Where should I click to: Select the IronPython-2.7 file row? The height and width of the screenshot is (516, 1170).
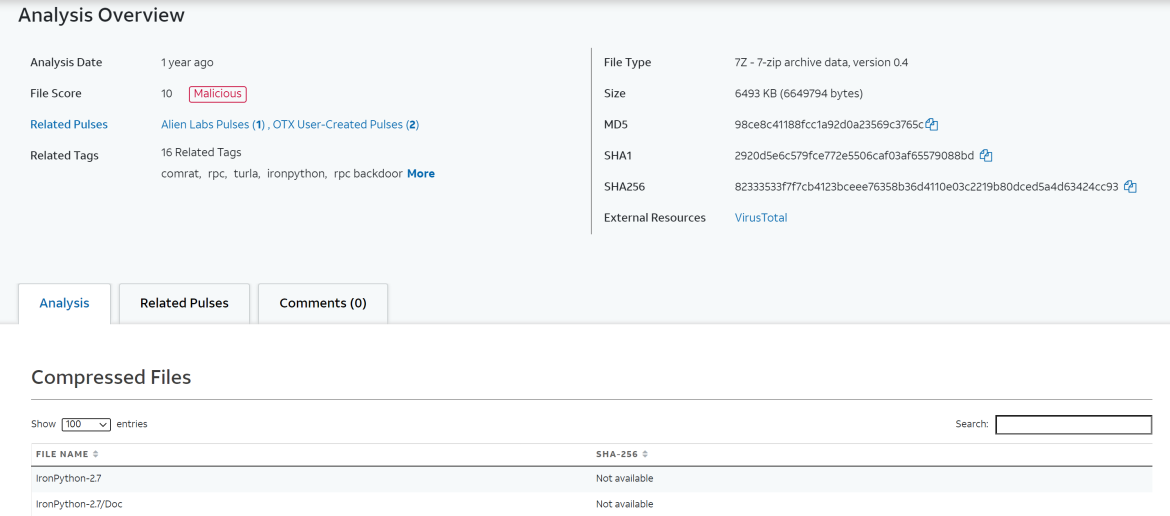(x=68, y=479)
